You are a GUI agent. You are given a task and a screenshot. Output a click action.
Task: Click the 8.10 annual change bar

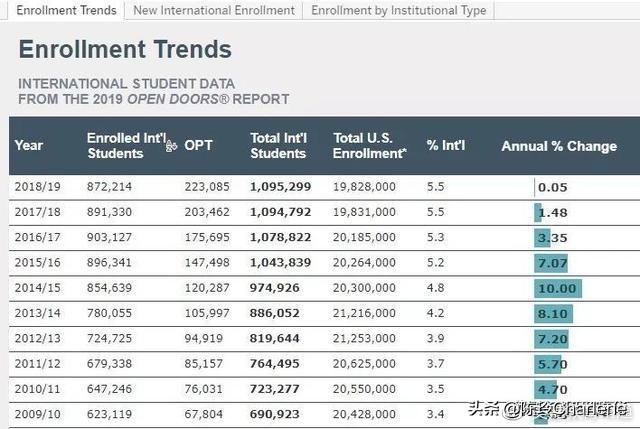pyautogui.click(x=553, y=313)
